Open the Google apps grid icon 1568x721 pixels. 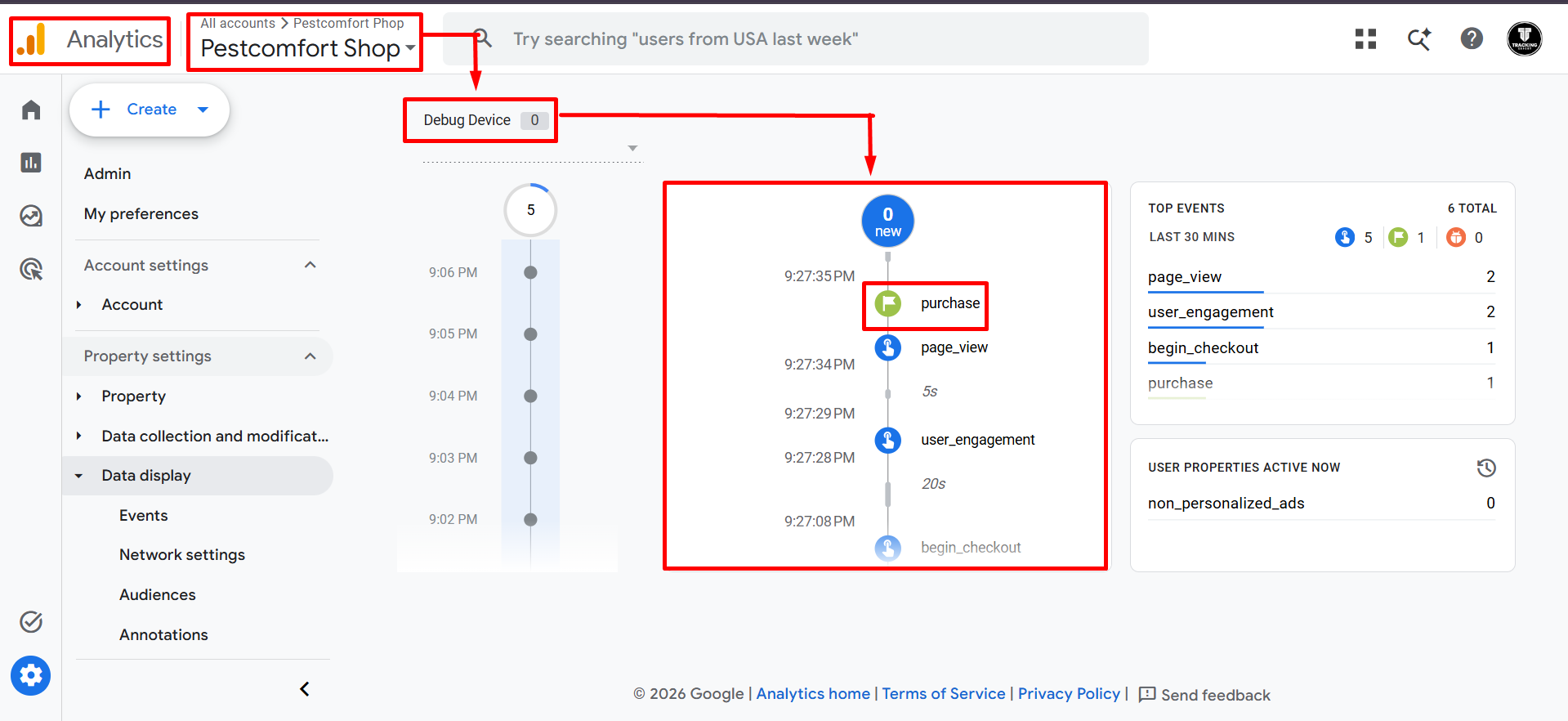point(1365,38)
